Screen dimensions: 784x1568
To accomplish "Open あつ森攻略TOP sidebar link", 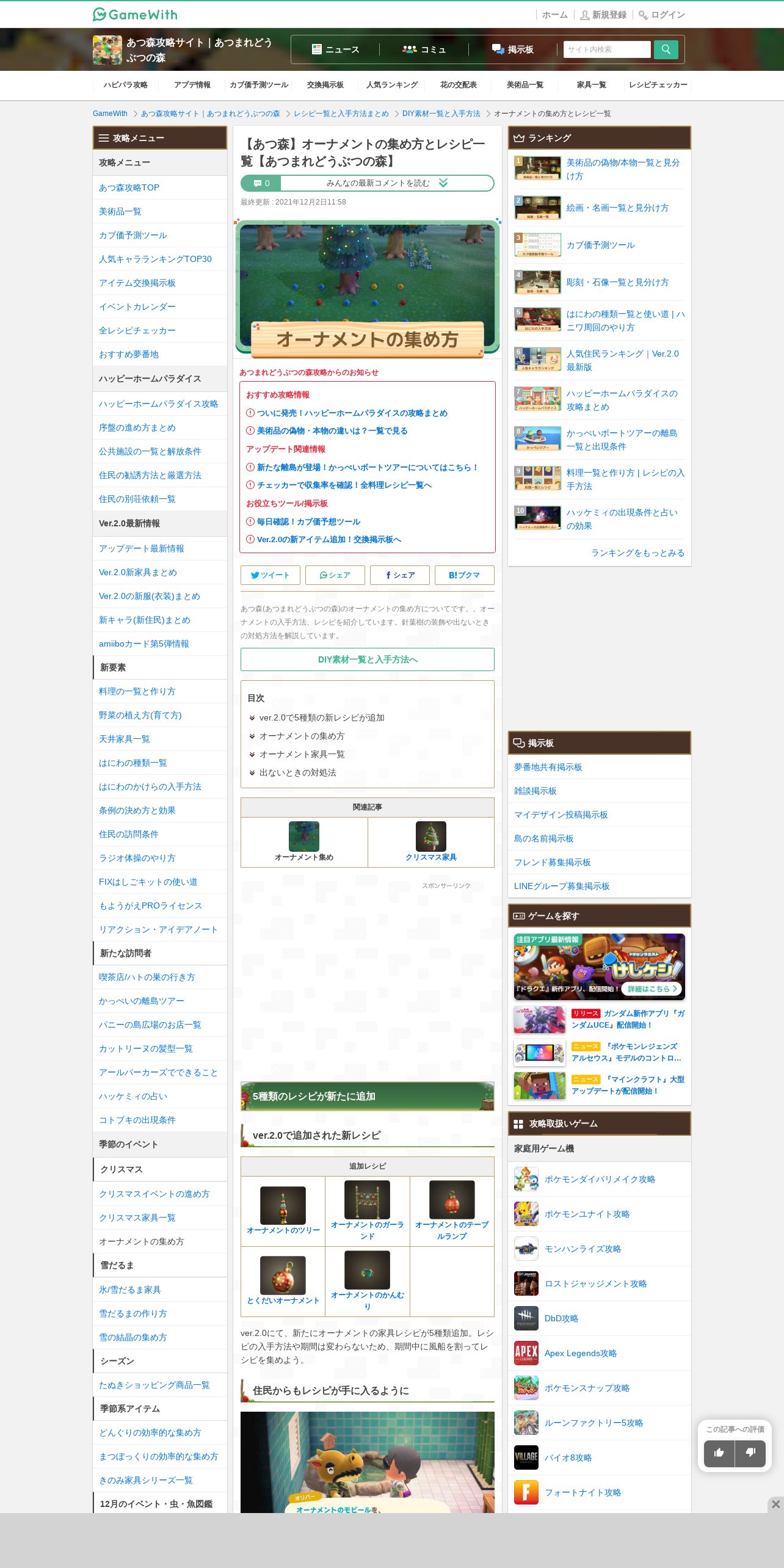I will point(129,187).
